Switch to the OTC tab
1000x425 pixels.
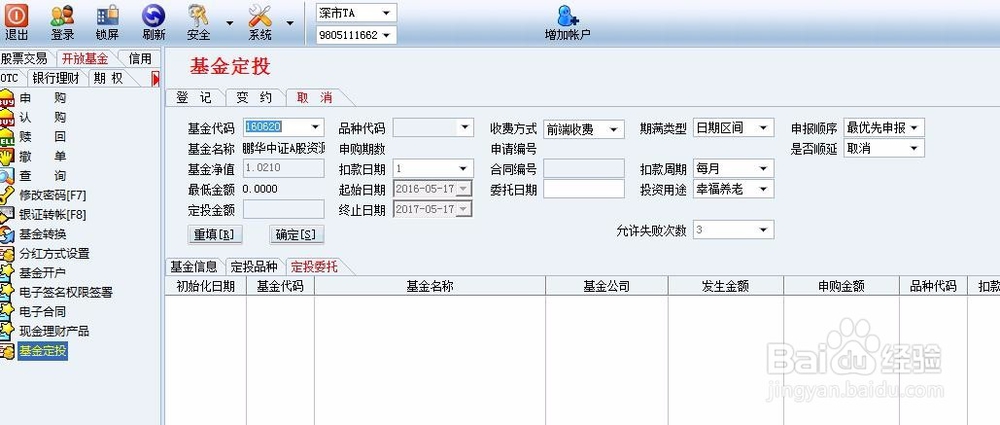[10, 78]
